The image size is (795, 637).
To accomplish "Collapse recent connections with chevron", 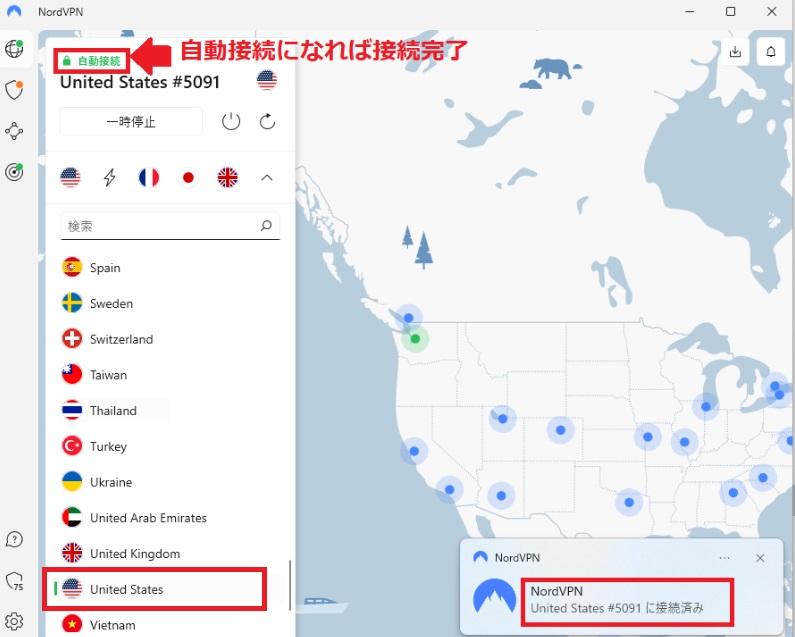I will (x=267, y=178).
